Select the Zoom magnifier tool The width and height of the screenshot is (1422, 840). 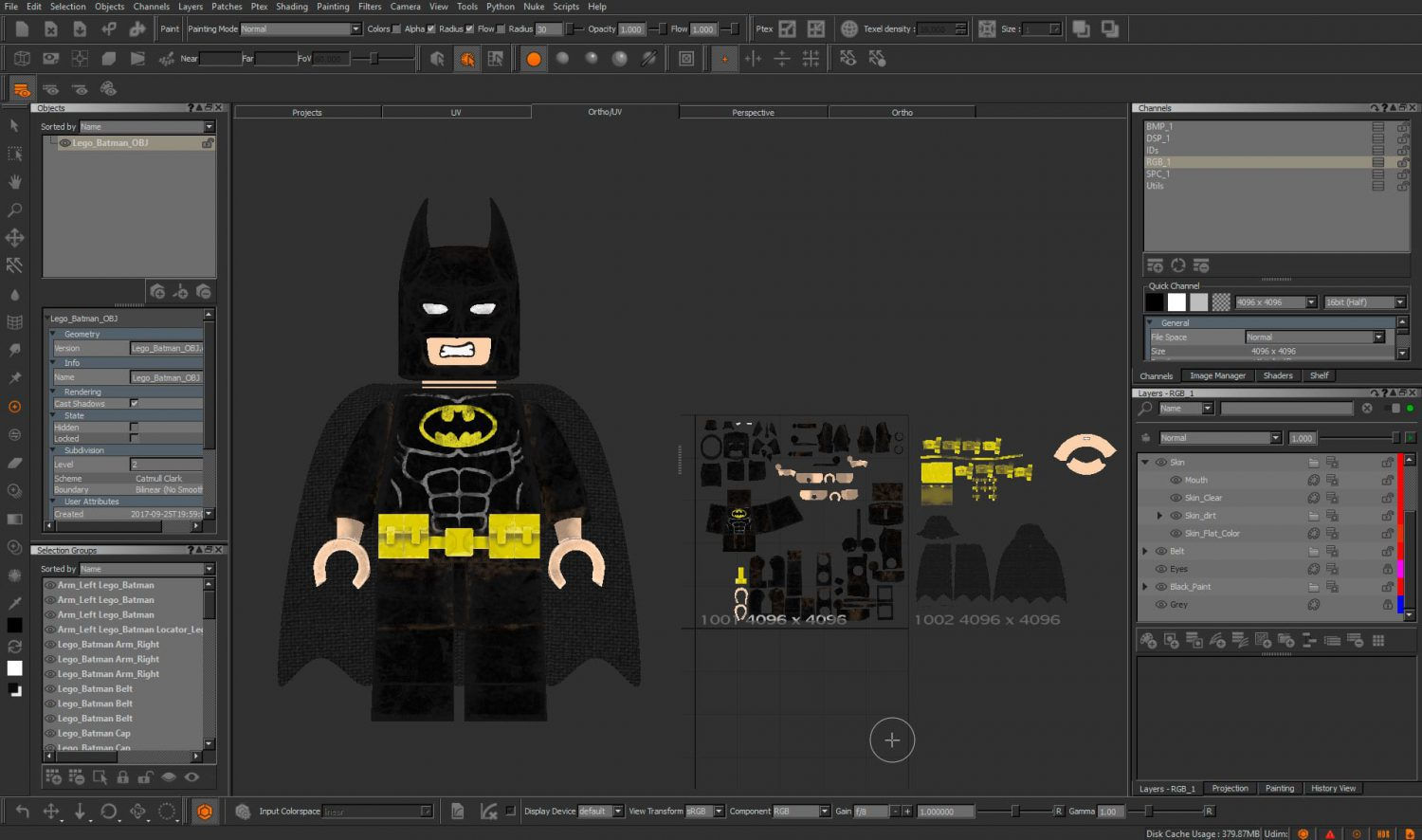pos(15,210)
